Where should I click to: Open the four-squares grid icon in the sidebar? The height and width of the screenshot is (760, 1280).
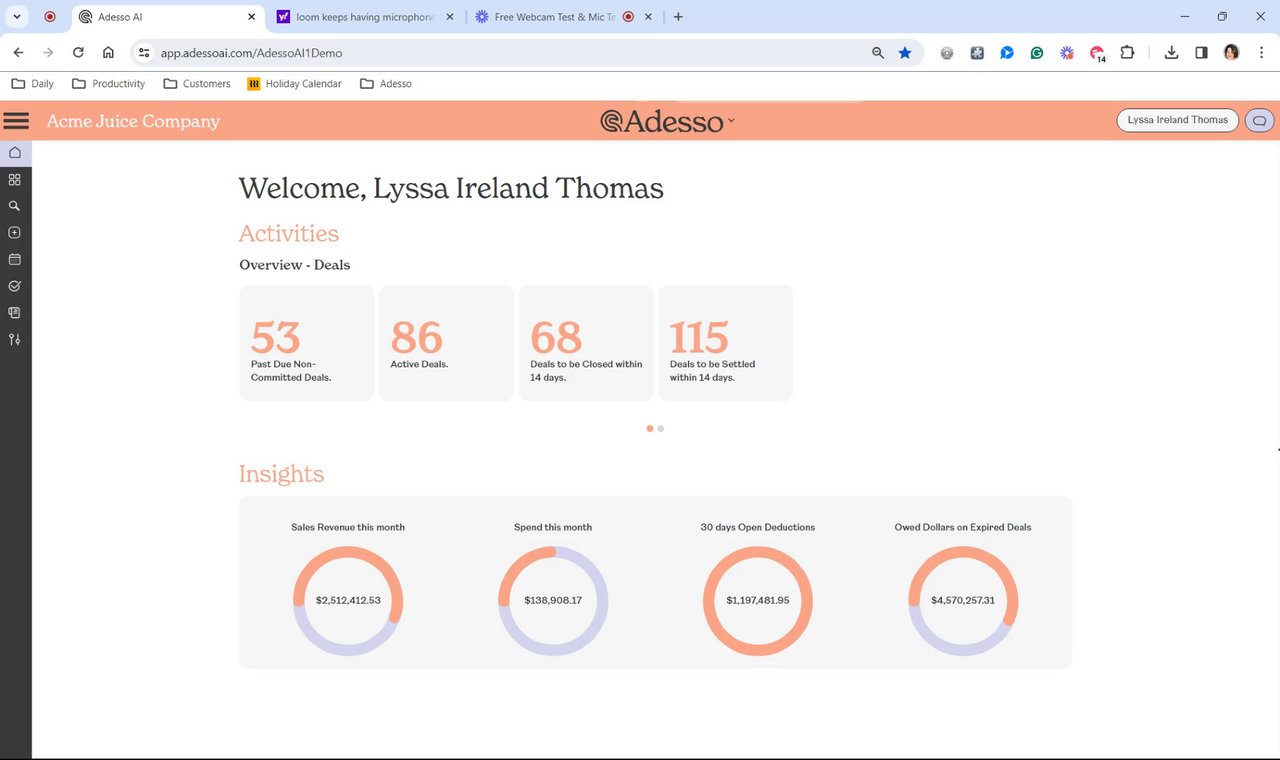click(x=15, y=180)
